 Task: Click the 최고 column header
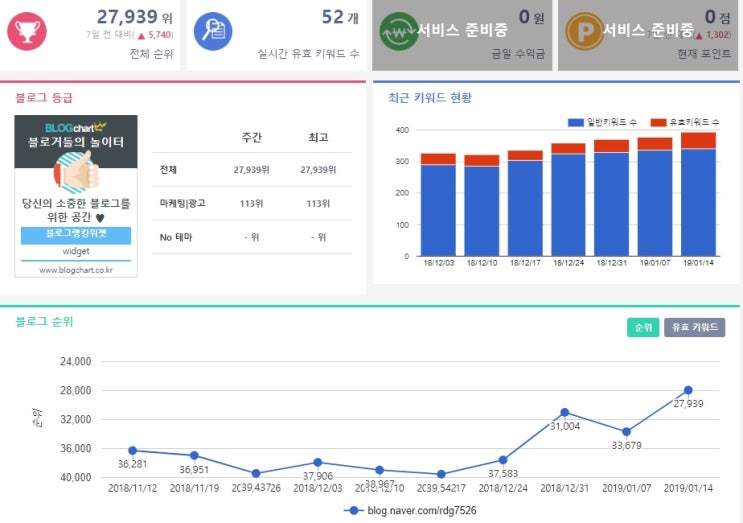(318, 137)
